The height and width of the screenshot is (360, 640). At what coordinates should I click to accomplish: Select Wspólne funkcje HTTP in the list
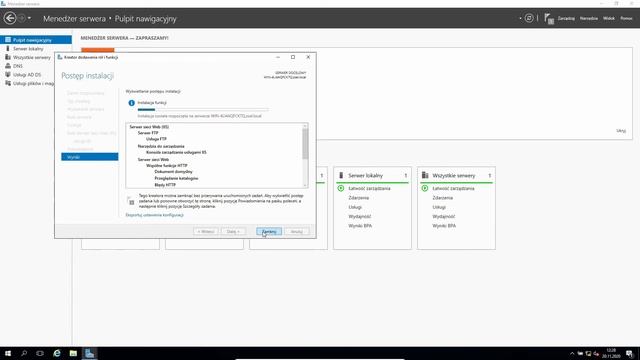[x=167, y=166]
